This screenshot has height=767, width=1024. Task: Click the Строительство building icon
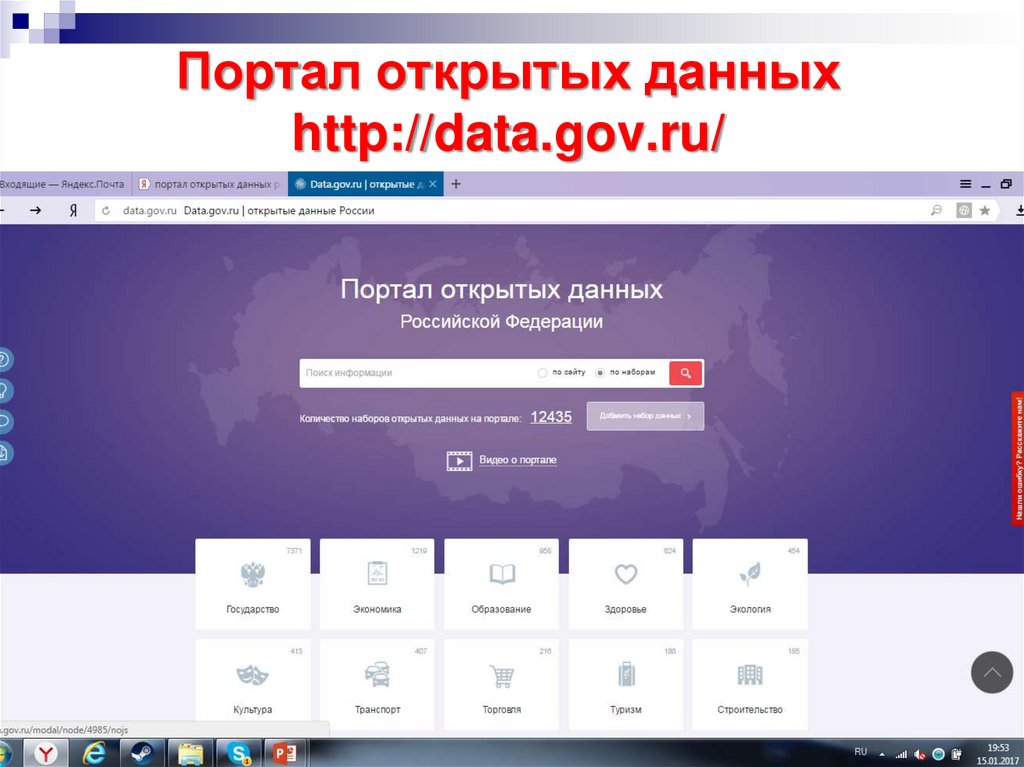(750, 674)
